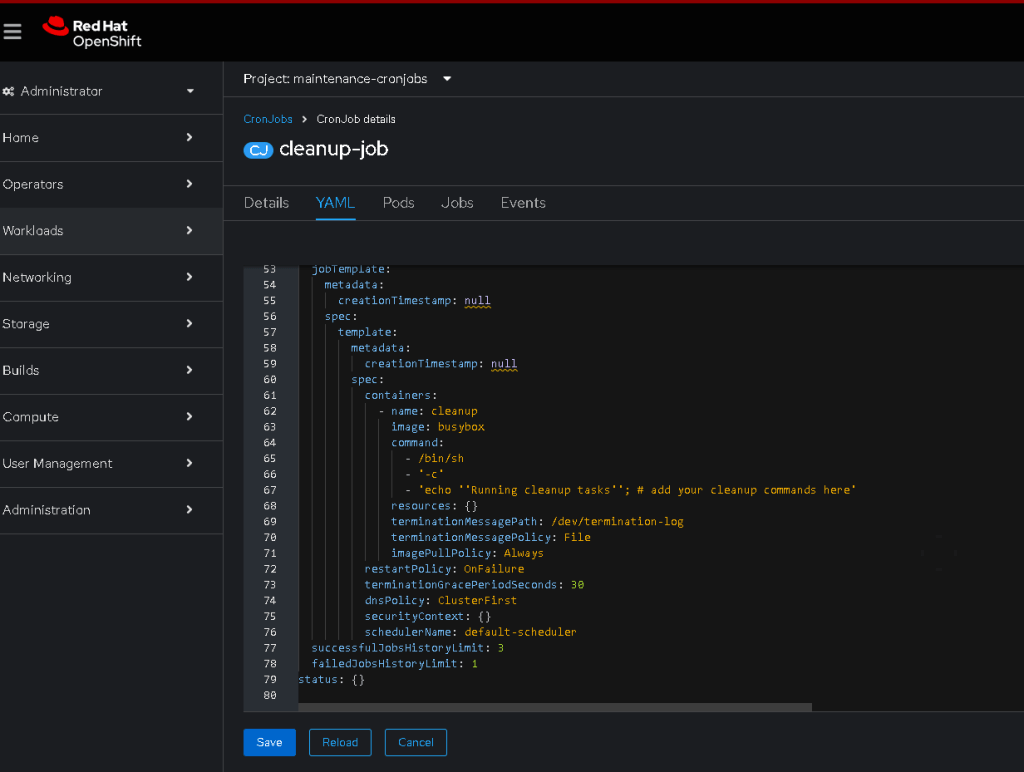This screenshot has width=1024, height=772.
Task: Open the hamburger navigation menu
Action: 12,31
